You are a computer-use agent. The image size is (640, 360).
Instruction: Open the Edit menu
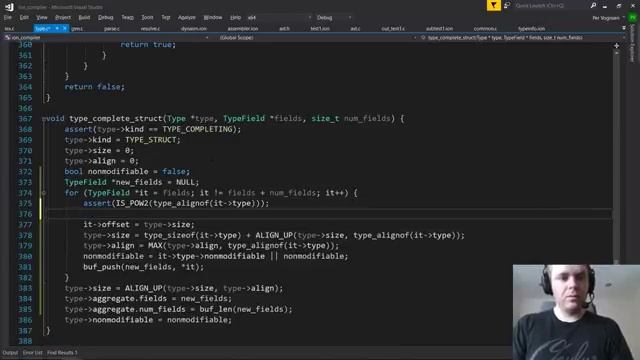[x=24, y=18]
